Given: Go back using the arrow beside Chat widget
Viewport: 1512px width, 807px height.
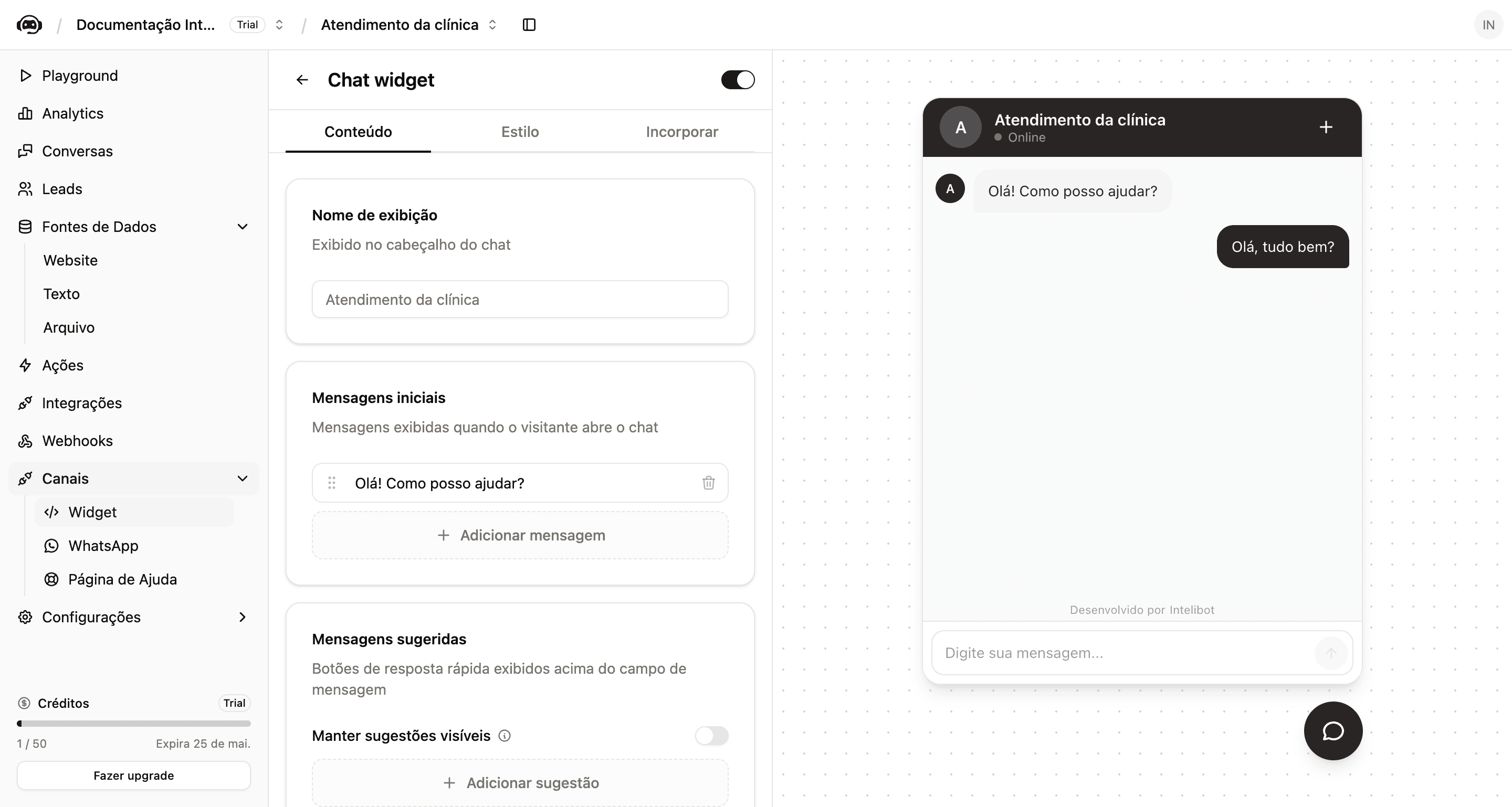Looking at the screenshot, I should point(302,80).
